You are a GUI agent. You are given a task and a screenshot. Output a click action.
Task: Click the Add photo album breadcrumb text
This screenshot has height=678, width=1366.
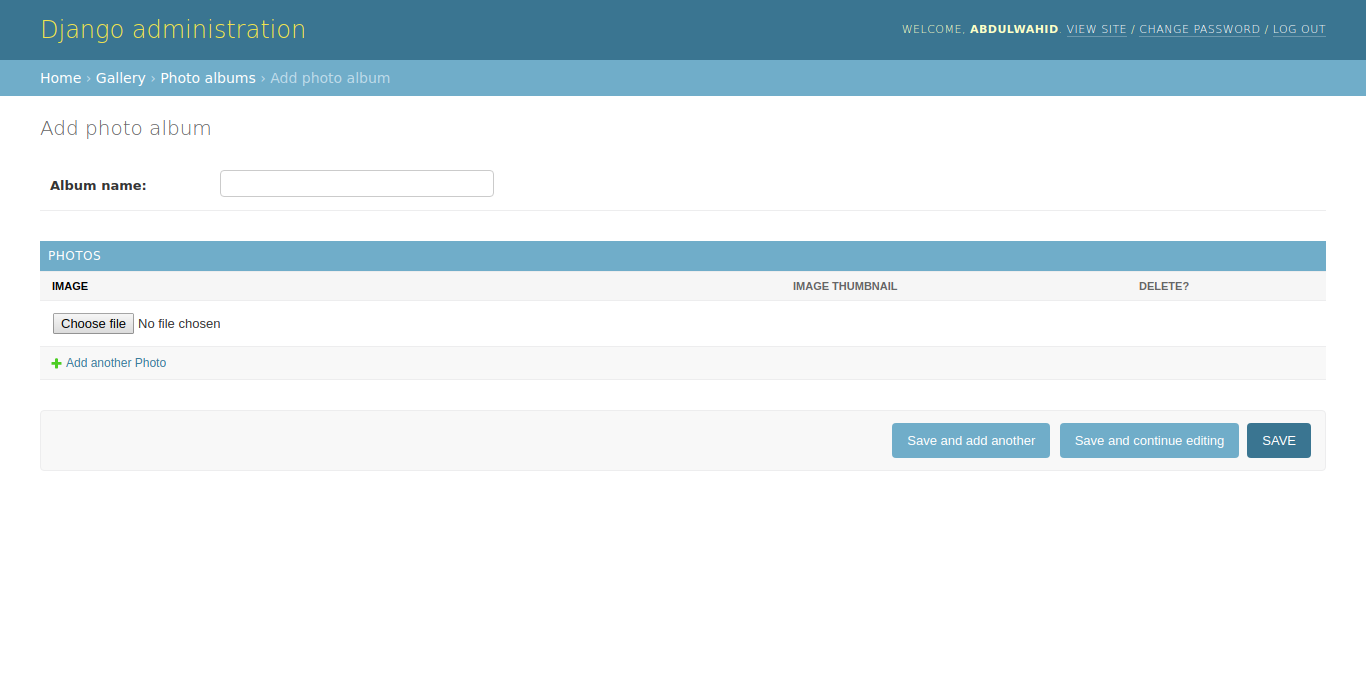point(330,78)
